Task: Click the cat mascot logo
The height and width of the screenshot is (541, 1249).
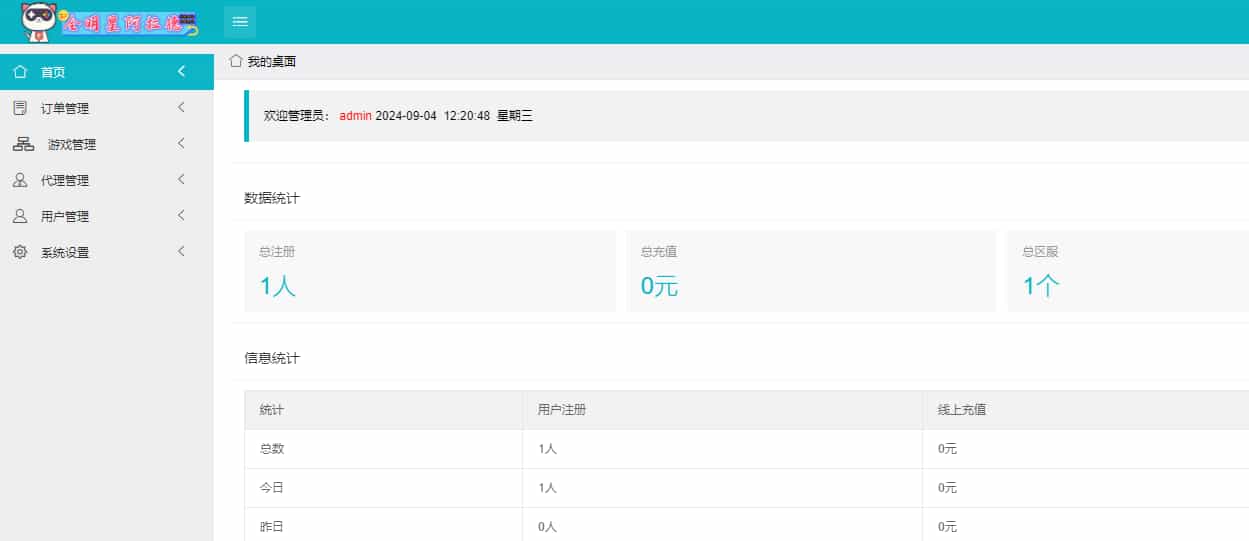Action: tap(40, 21)
